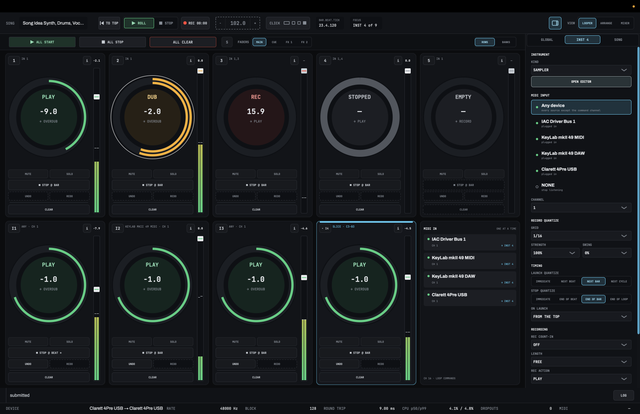The width and height of the screenshot is (640, 414).
Task: Click loop 2 DUB circular dial
Action: click(152, 117)
